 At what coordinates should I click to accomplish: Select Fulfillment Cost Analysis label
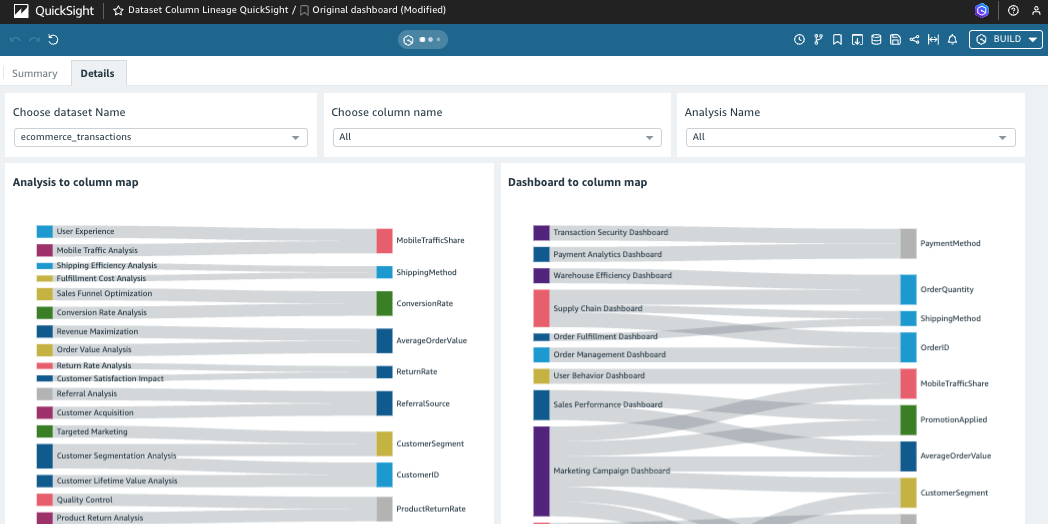tap(101, 279)
